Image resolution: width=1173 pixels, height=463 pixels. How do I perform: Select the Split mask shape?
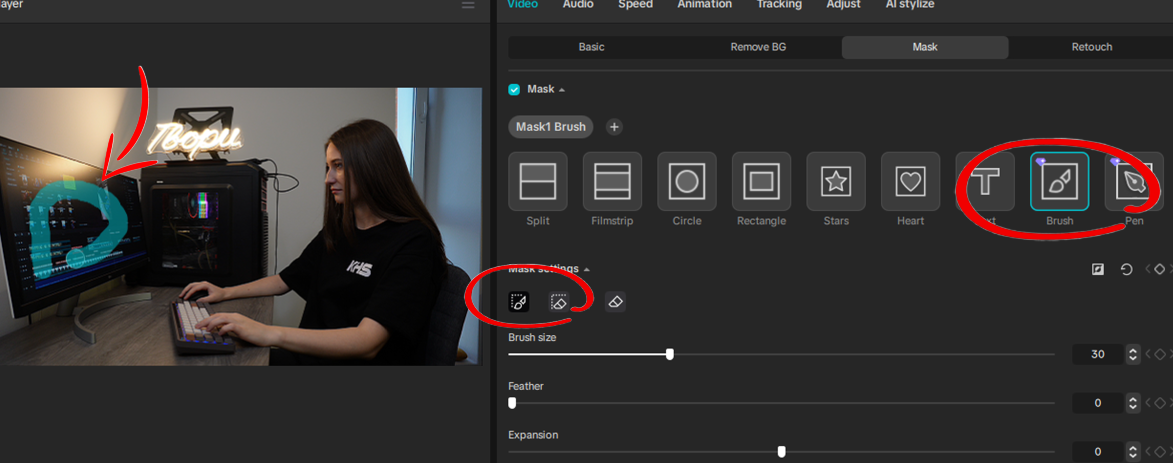537,181
